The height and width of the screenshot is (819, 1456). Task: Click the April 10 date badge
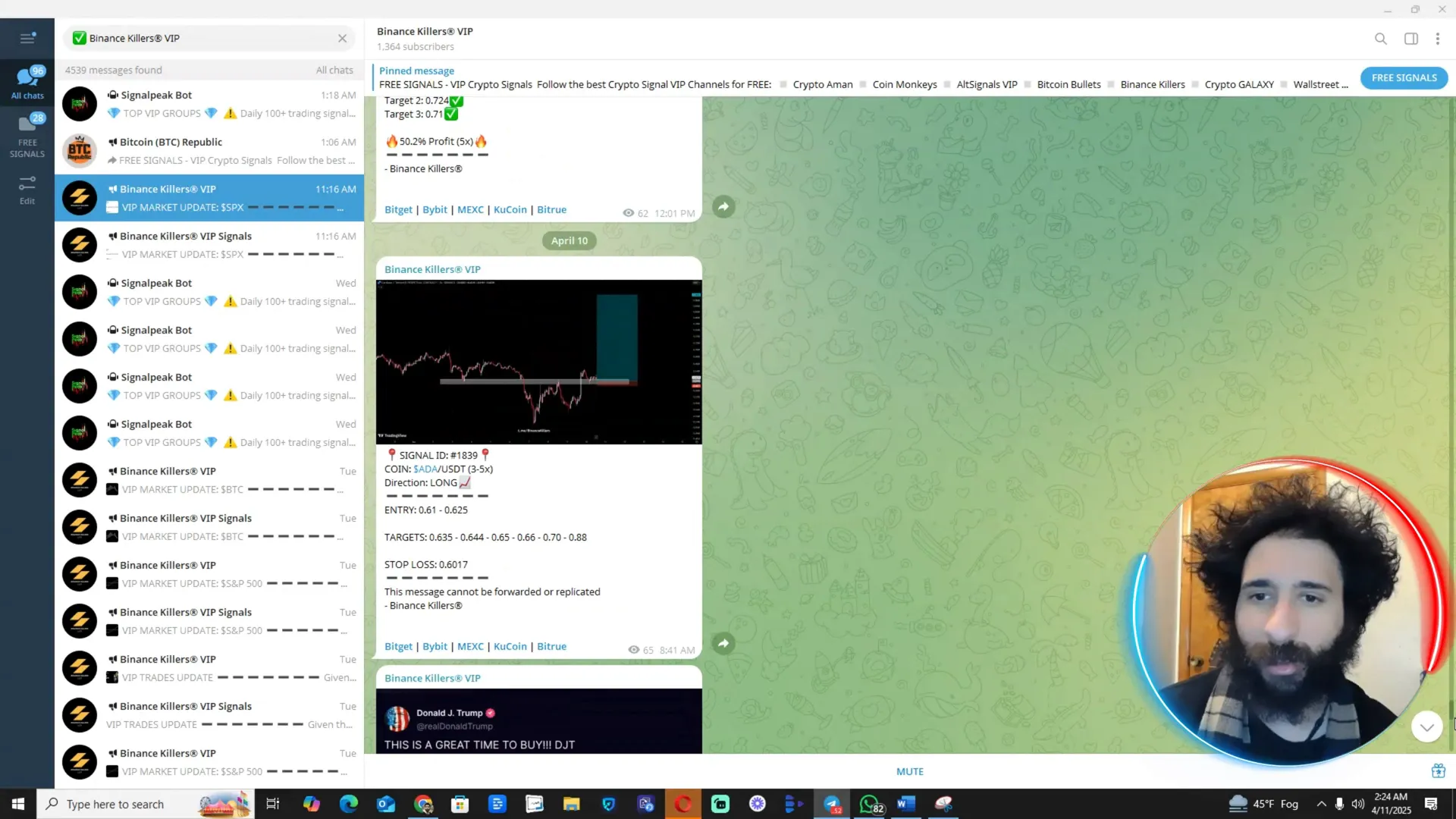click(x=569, y=240)
